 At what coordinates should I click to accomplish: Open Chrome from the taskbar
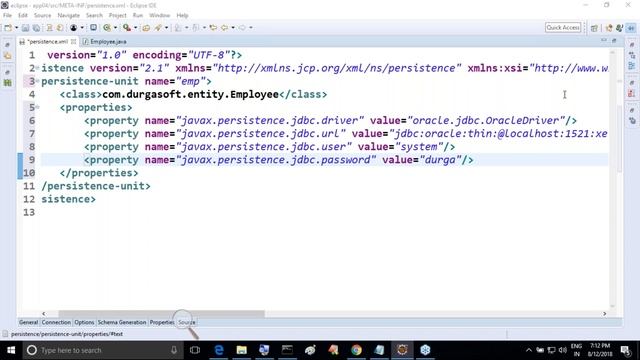tap(356, 350)
